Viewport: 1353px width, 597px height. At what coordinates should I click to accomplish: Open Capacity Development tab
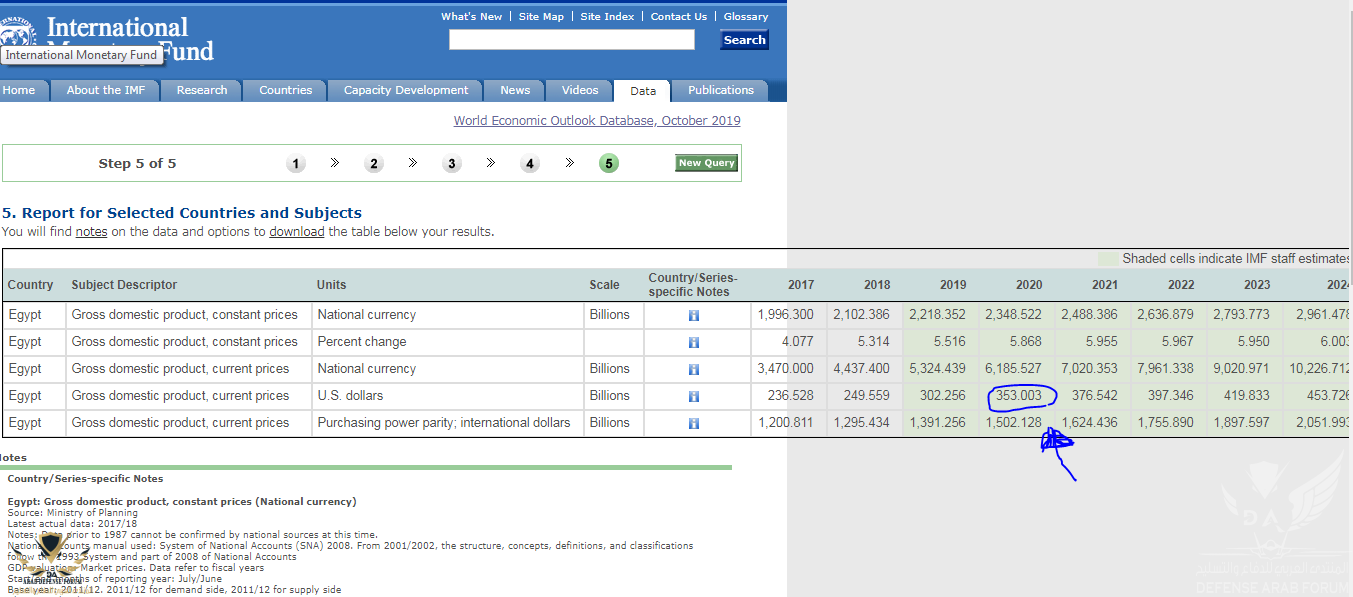(406, 90)
